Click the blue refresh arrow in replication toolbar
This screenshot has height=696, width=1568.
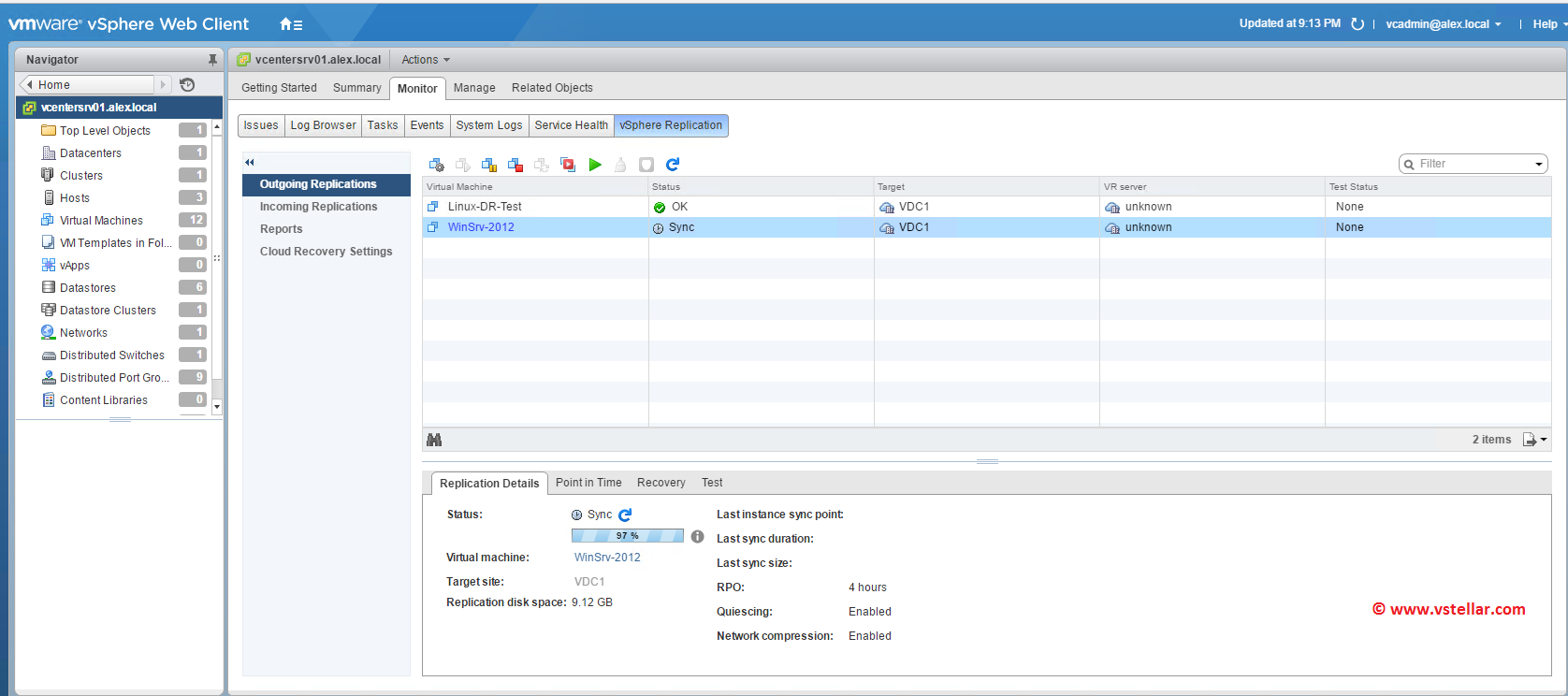[x=673, y=165]
